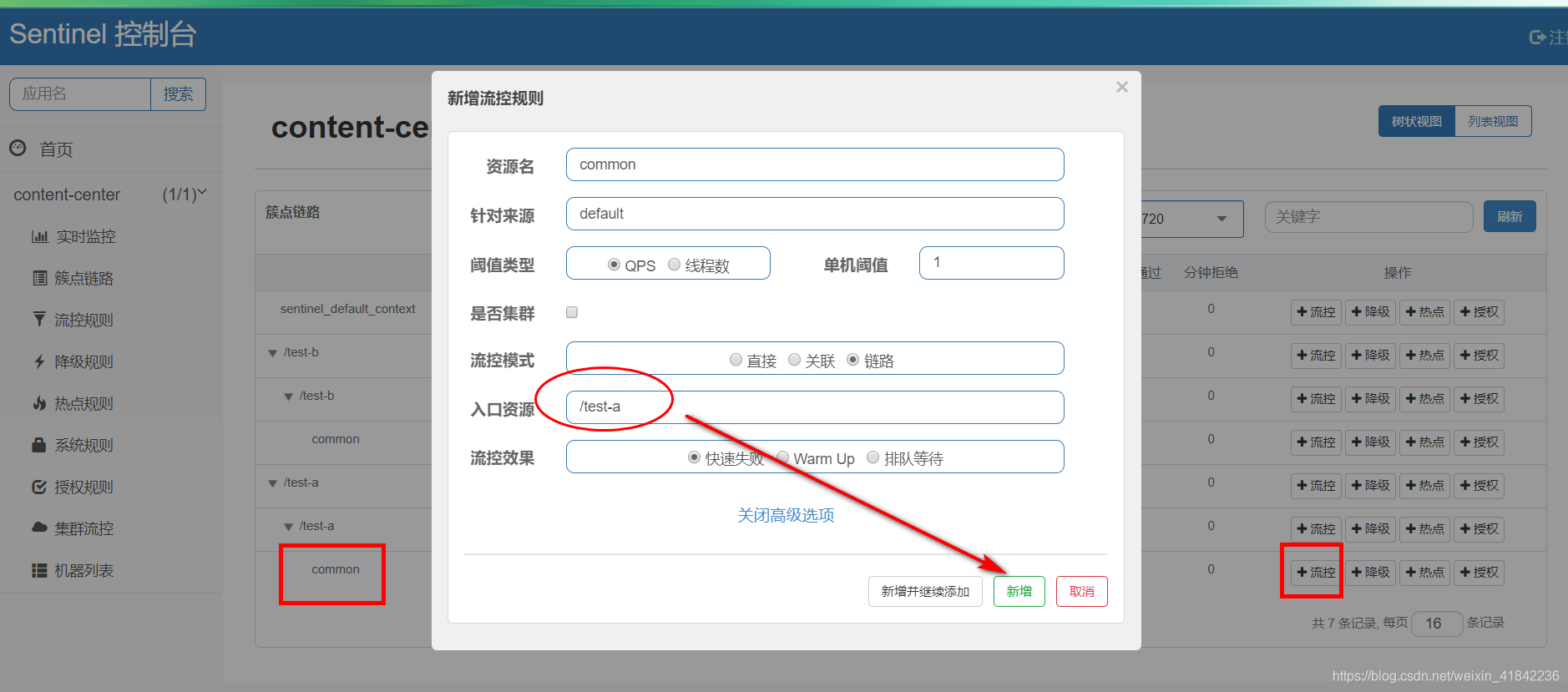Click 流控 in sentinel_default_context row
This screenshot has height=692, width=1568.
coord(1316,312)
